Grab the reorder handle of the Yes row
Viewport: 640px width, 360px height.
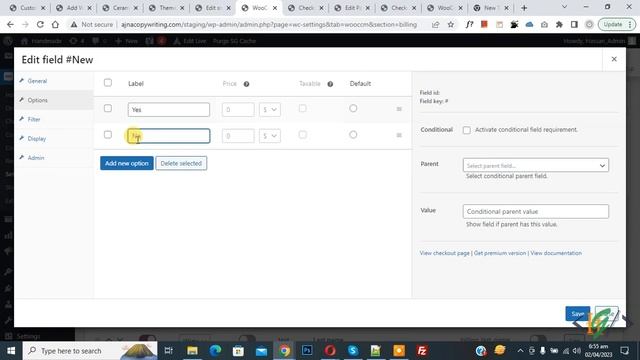399,109
